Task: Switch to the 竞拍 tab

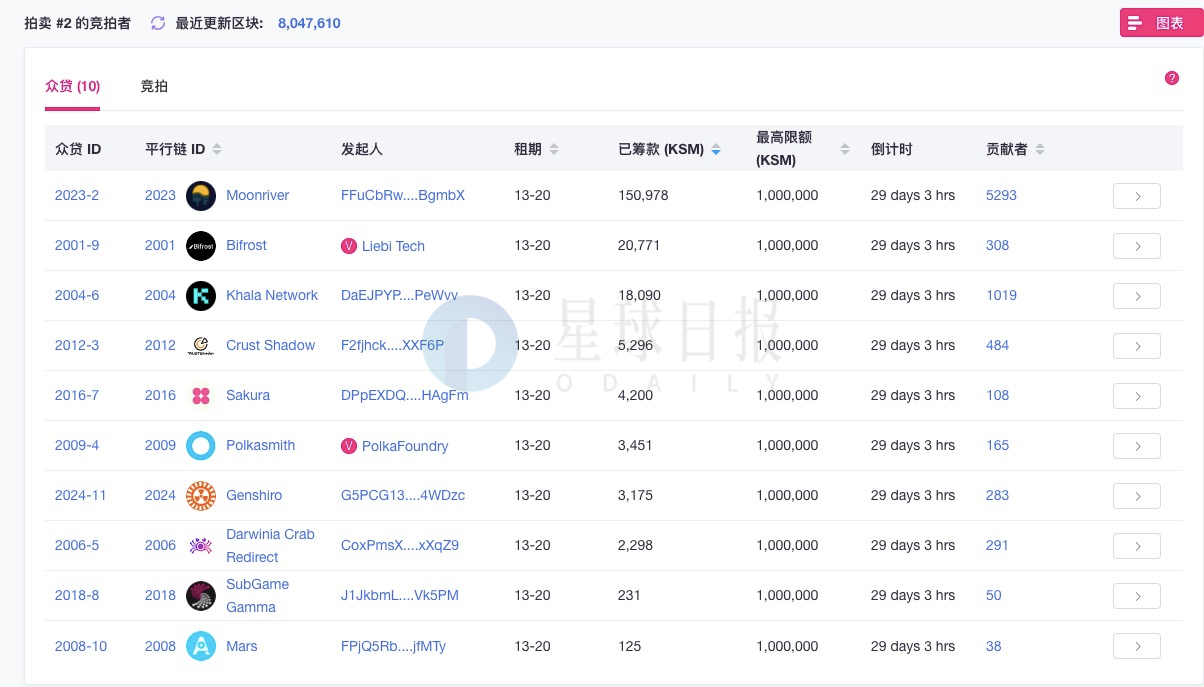Action: [154, 87]
